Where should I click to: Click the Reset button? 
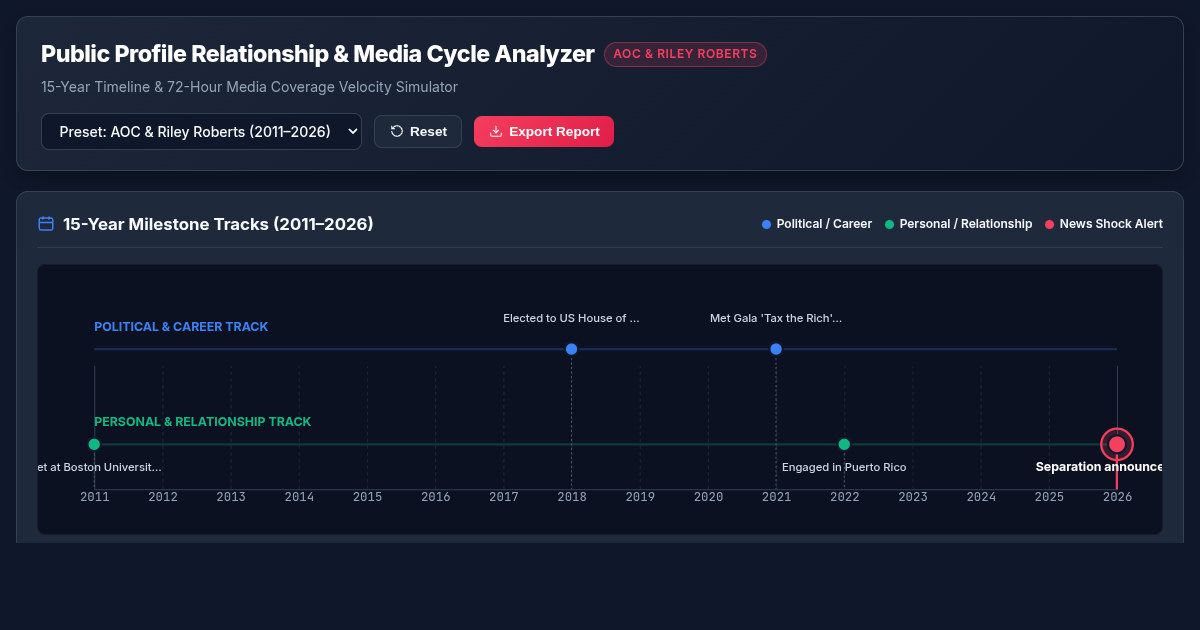click(x=418, y=131)
